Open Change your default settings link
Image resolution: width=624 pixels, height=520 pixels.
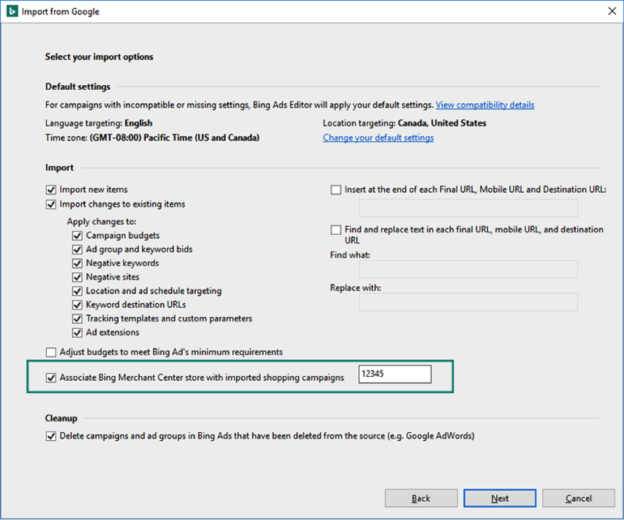click(x=378, y=138)
